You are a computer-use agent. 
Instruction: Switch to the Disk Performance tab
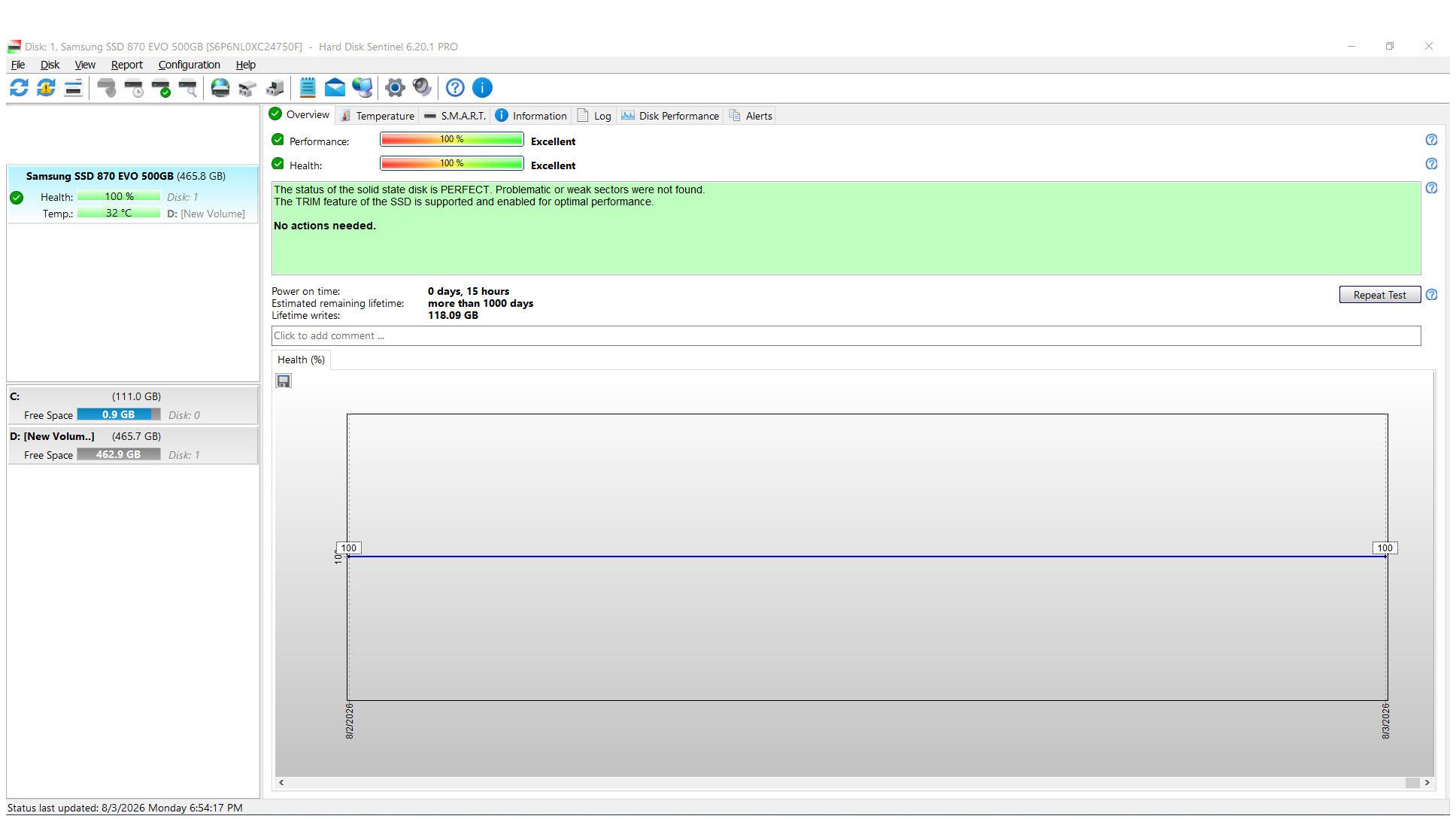(x=670, y=116)
